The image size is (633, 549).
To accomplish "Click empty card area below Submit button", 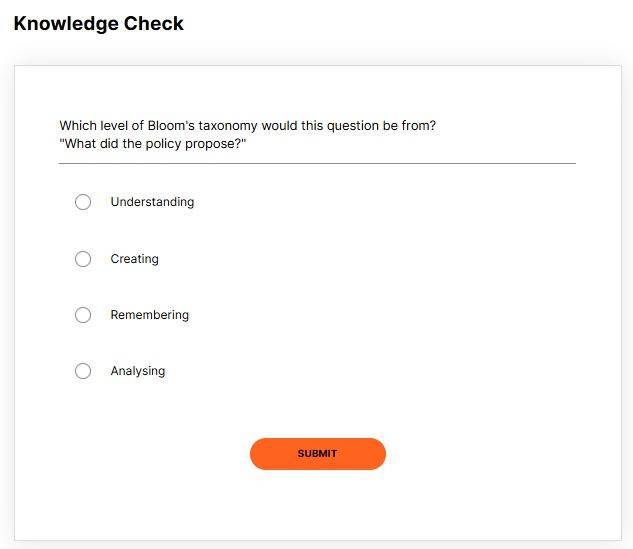I will 317,507.
